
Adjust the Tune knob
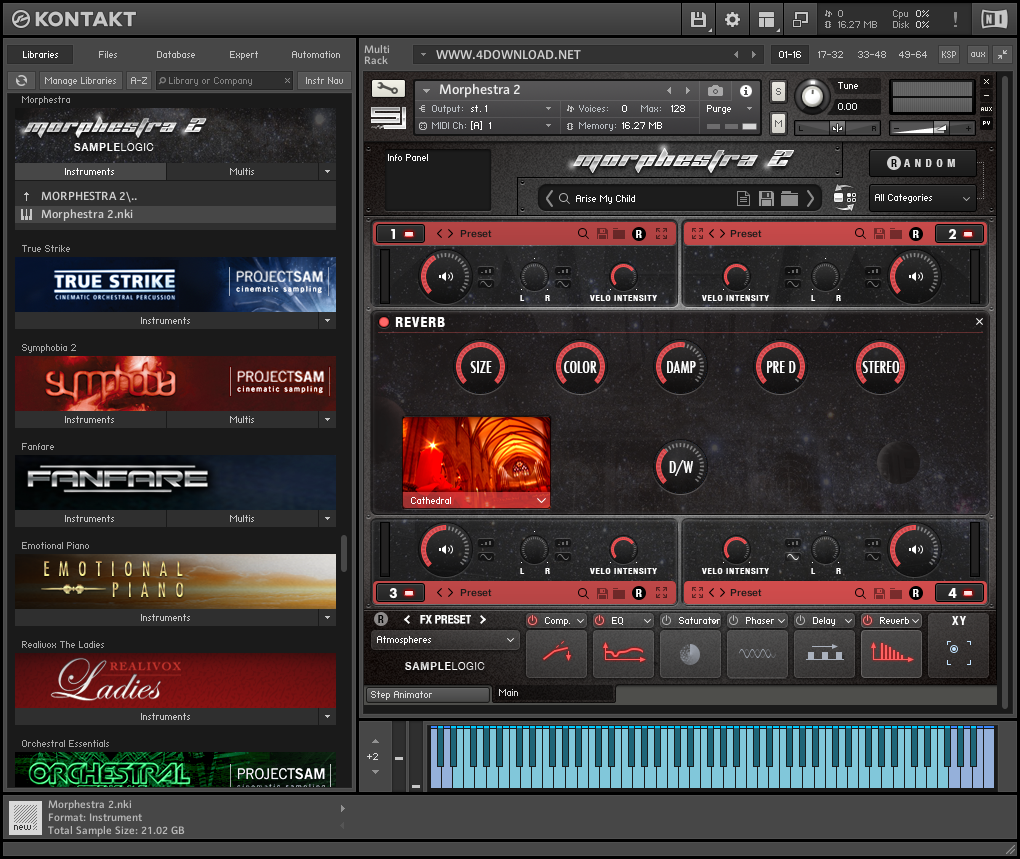(x=811, y=96)
